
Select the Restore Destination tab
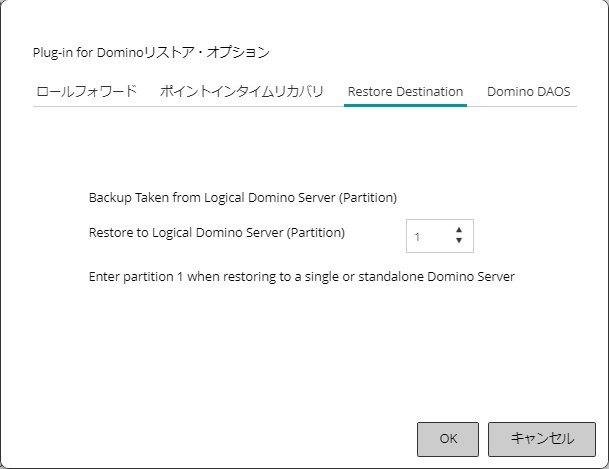click(x=405, y=92)
